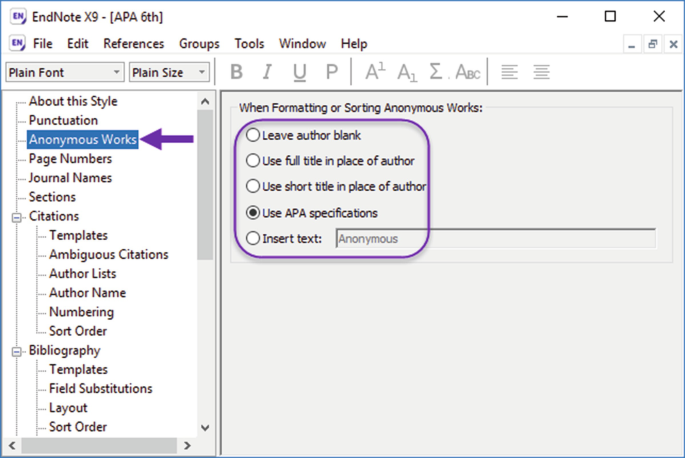Open the Tools menu

249,44
